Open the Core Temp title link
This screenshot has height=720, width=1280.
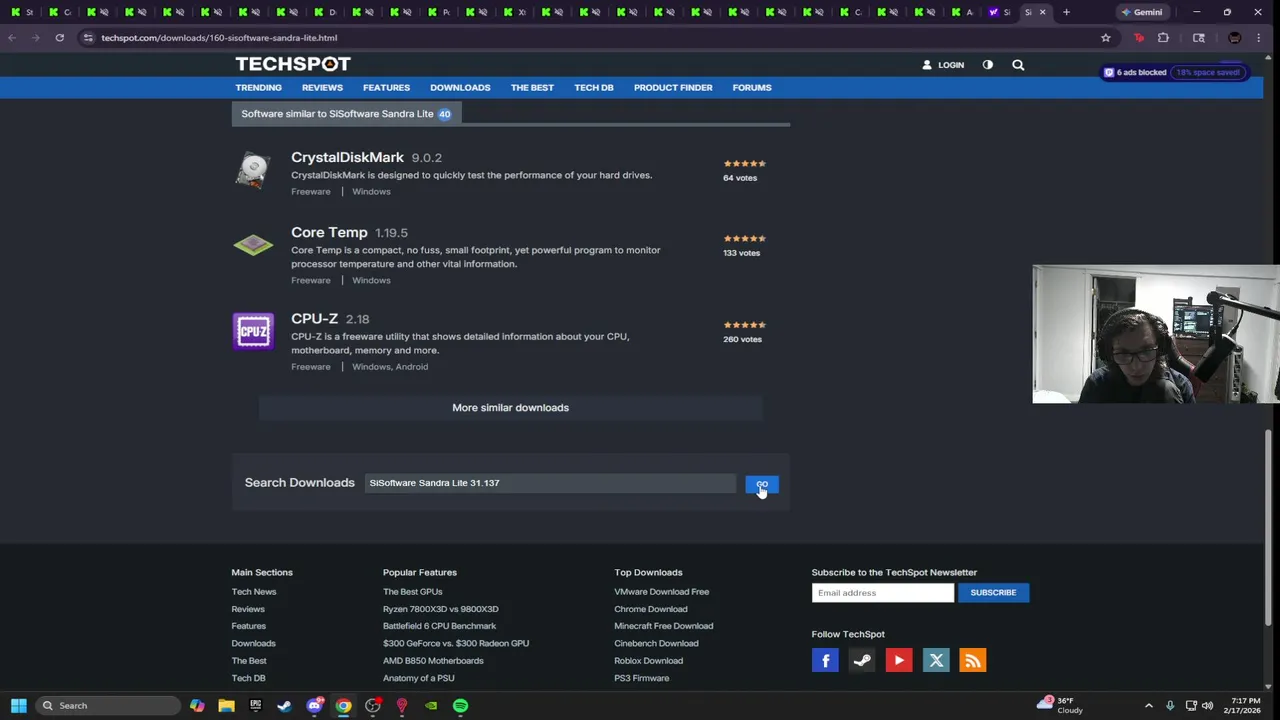[x=329, y=232]
